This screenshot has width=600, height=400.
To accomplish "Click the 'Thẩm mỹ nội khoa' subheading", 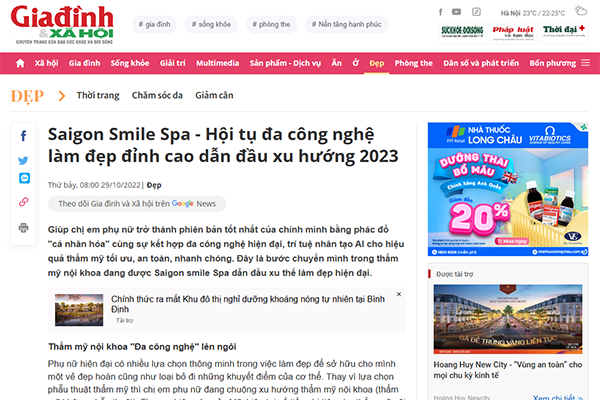I will [142, 347].
